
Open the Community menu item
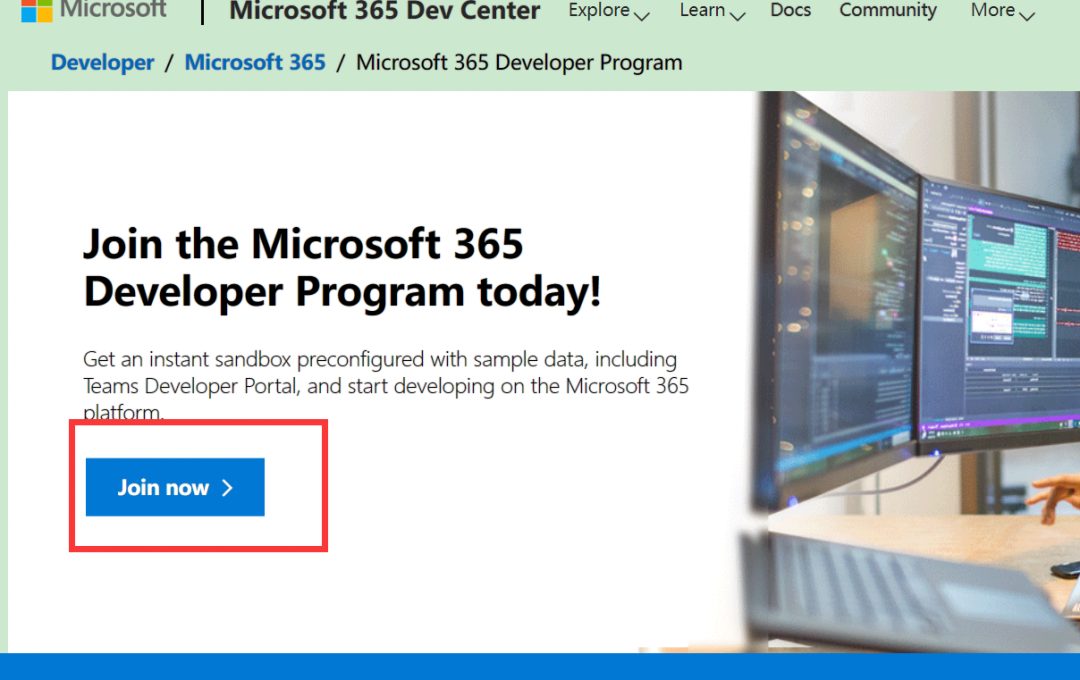point(888,10)
